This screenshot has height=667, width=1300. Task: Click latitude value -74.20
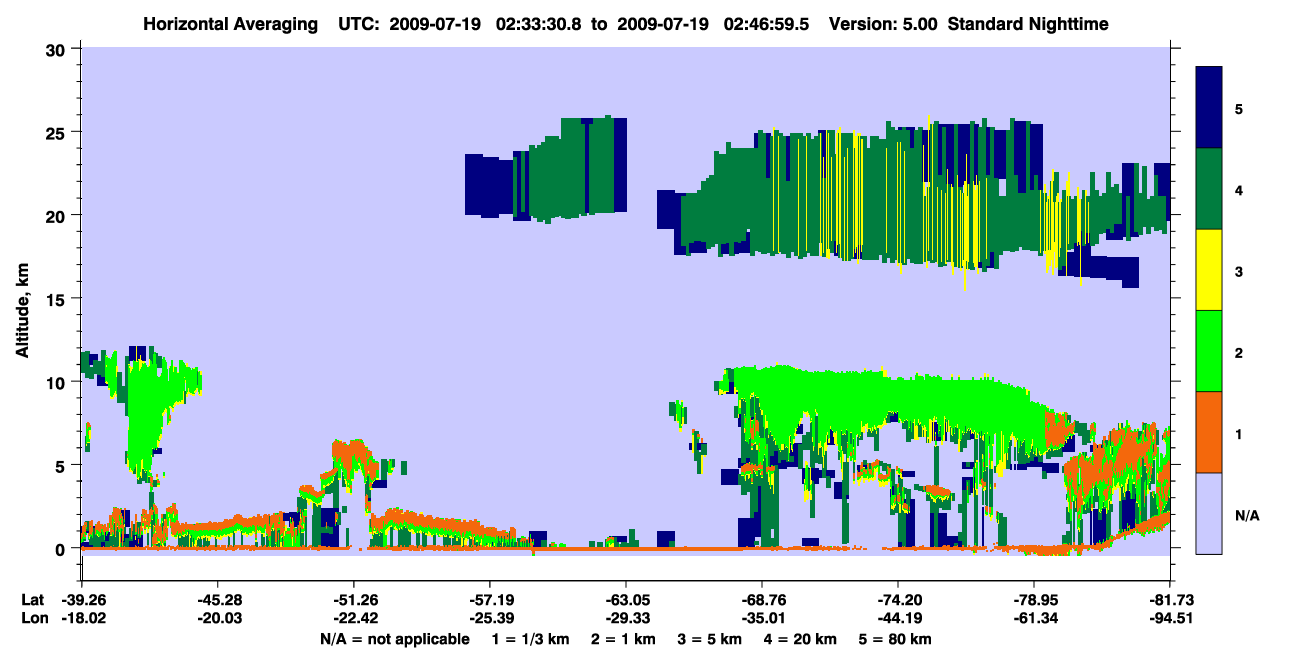(898, 599)
